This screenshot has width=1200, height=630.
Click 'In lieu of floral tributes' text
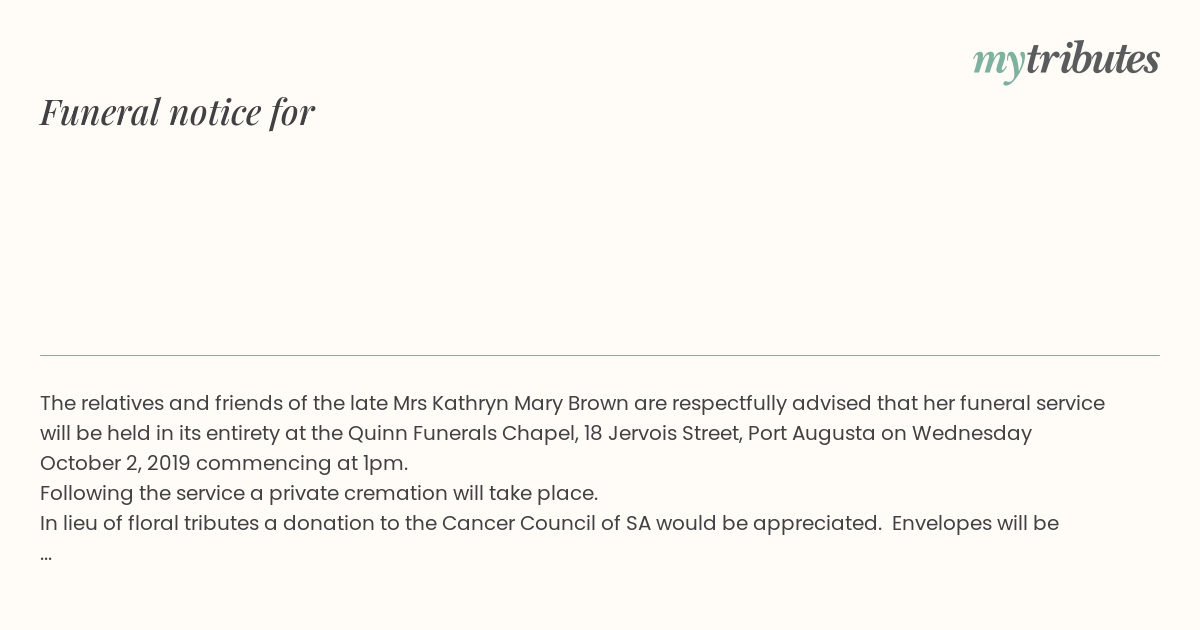(149, 524)
